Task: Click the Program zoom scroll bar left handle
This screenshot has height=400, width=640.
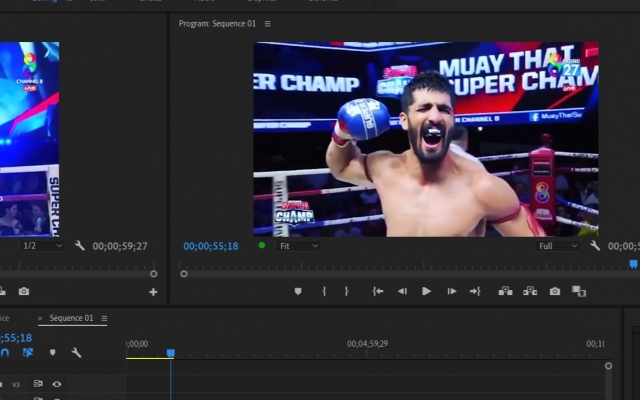Action: [x=184, y=274]
